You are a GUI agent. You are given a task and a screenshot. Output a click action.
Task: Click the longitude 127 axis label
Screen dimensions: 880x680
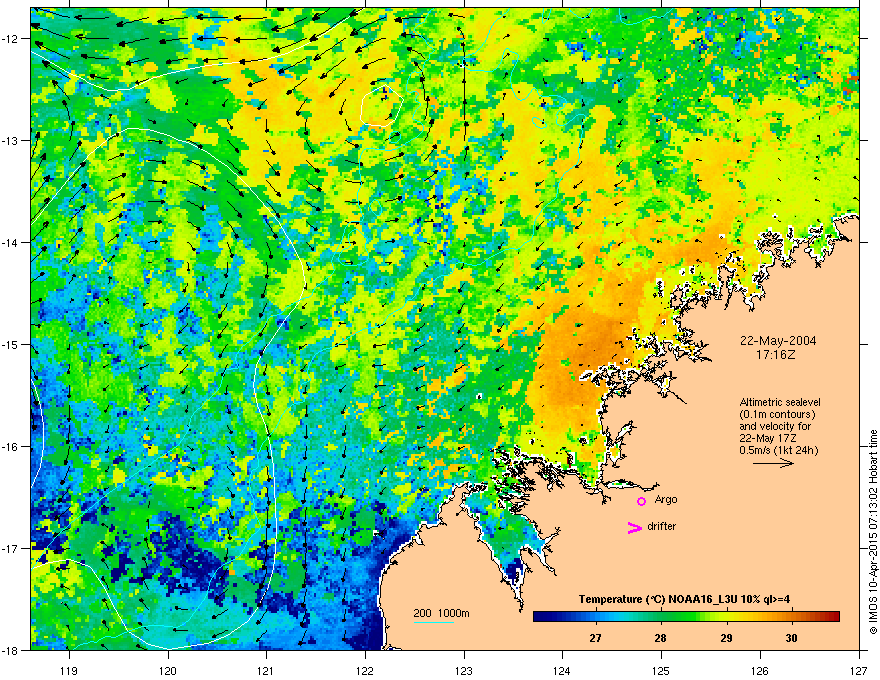[x=859, y=670]
